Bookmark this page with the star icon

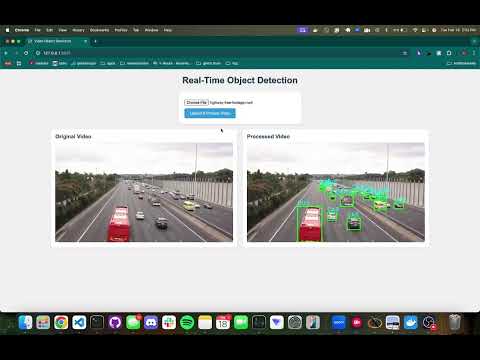coord(405,53)
